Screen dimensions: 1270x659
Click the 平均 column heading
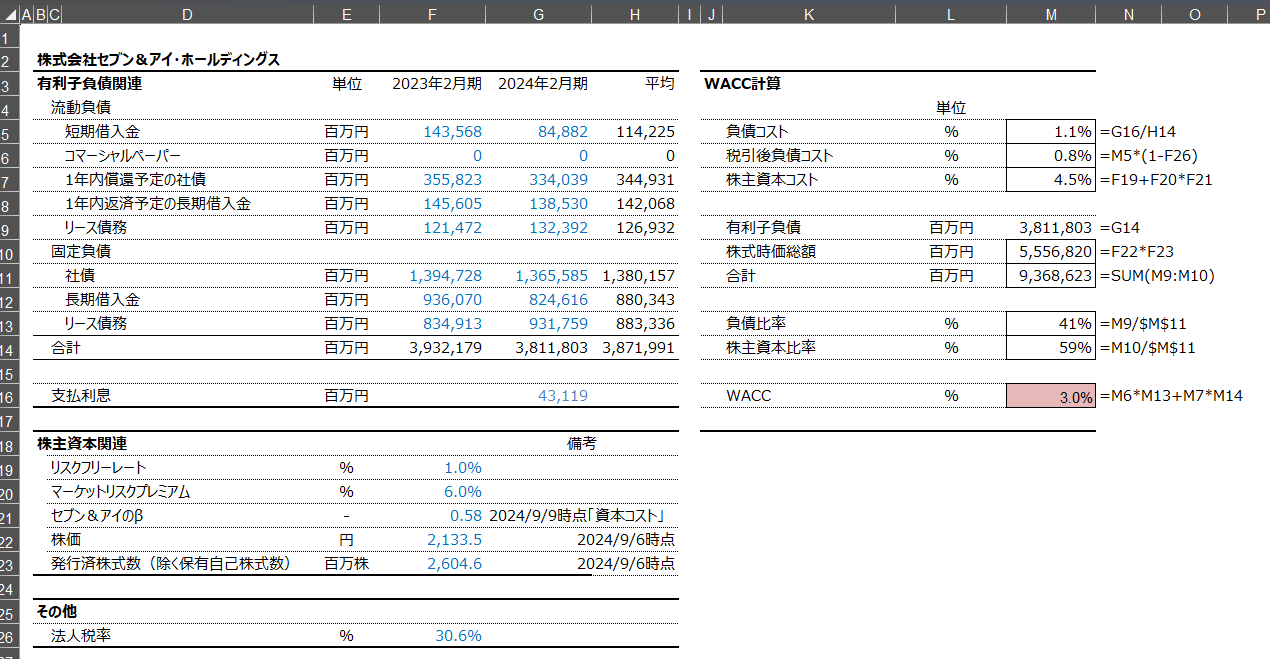click(660, 84)
